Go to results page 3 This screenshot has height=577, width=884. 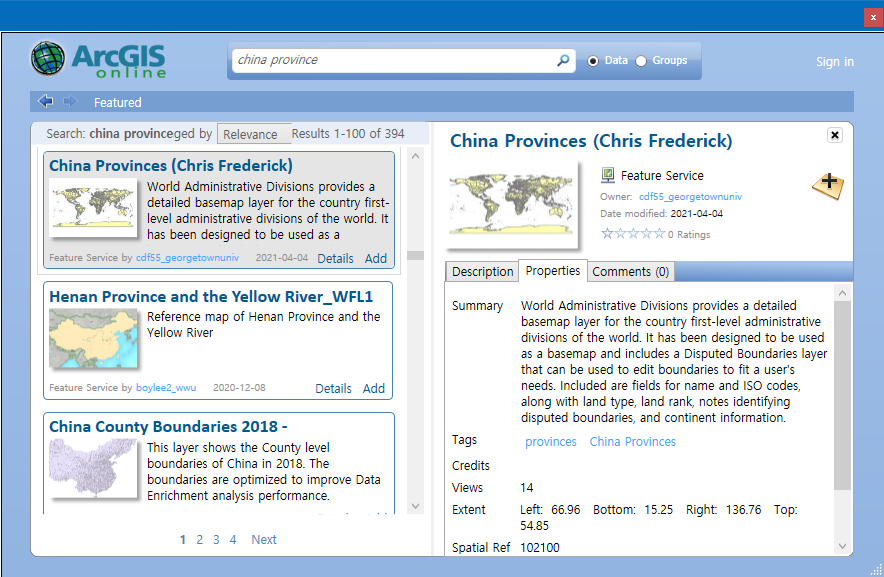coord(216,540)
